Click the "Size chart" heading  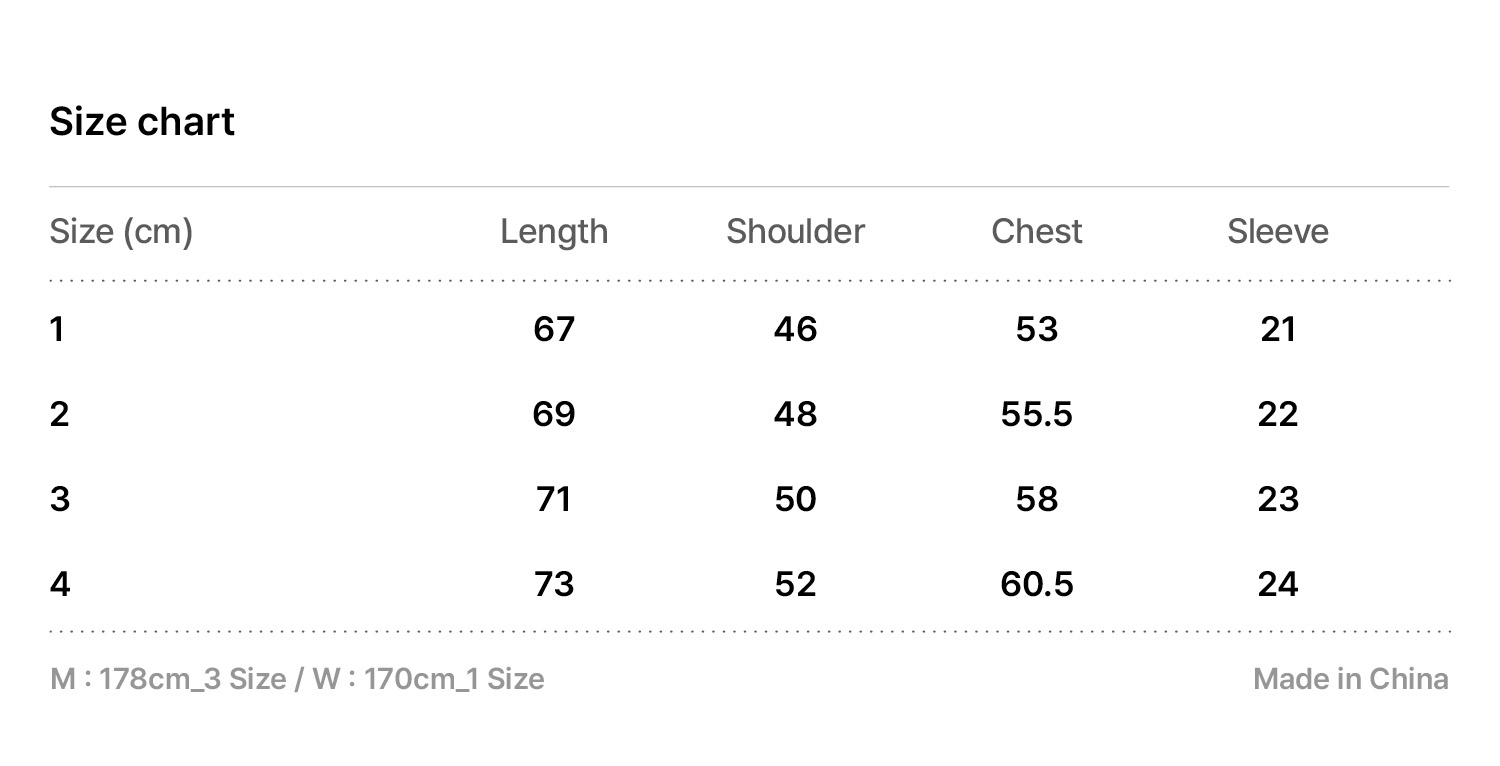142,122
